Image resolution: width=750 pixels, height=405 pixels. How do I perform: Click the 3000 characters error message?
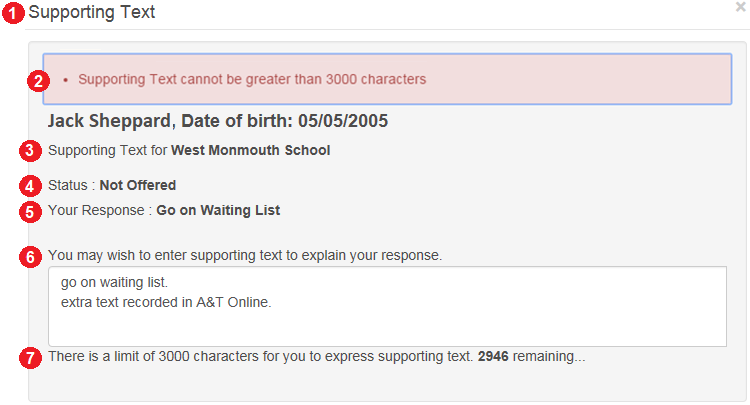pyautogui.click(x=252, y=79)
